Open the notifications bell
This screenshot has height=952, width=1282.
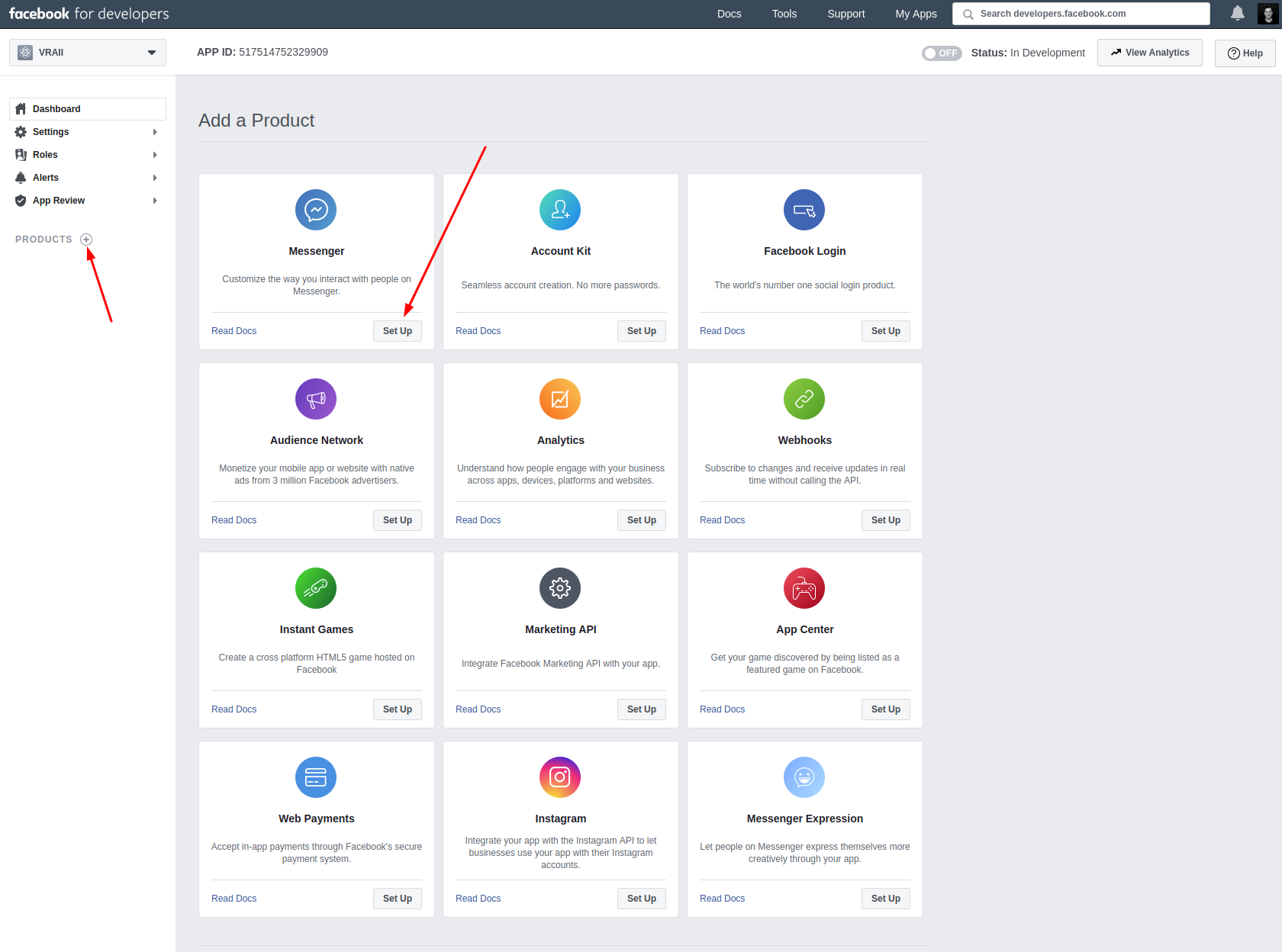coord(1238,13)
